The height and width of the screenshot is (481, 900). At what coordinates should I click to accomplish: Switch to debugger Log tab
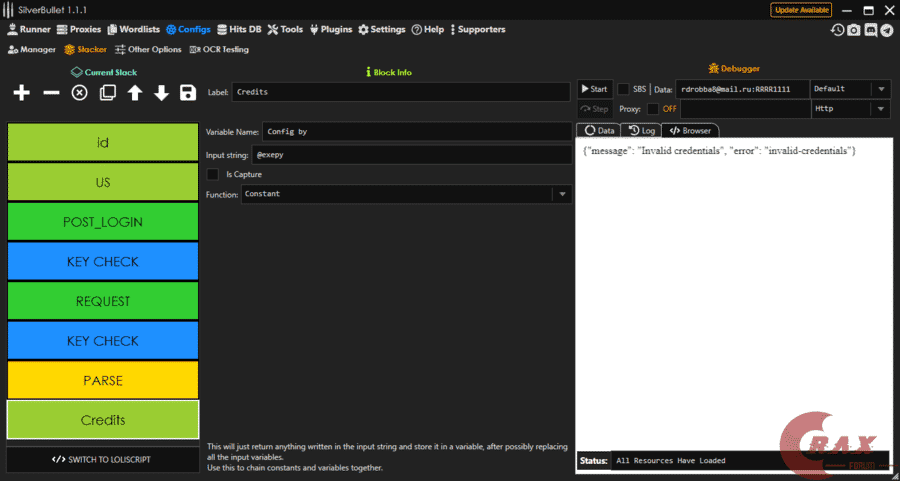coord(642,131)
